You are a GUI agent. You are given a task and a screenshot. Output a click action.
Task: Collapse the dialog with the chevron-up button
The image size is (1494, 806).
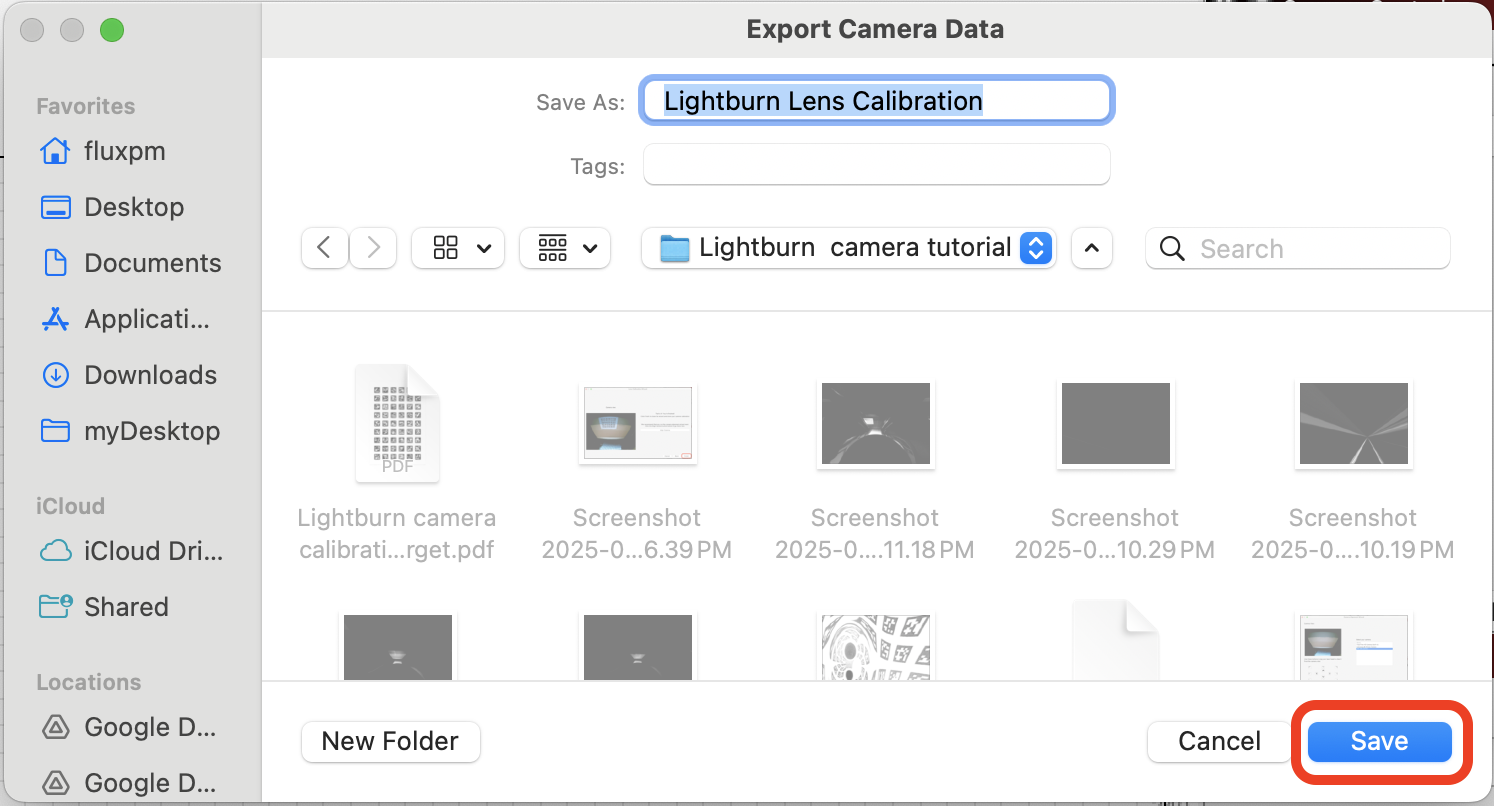[x=1092, y=248]
